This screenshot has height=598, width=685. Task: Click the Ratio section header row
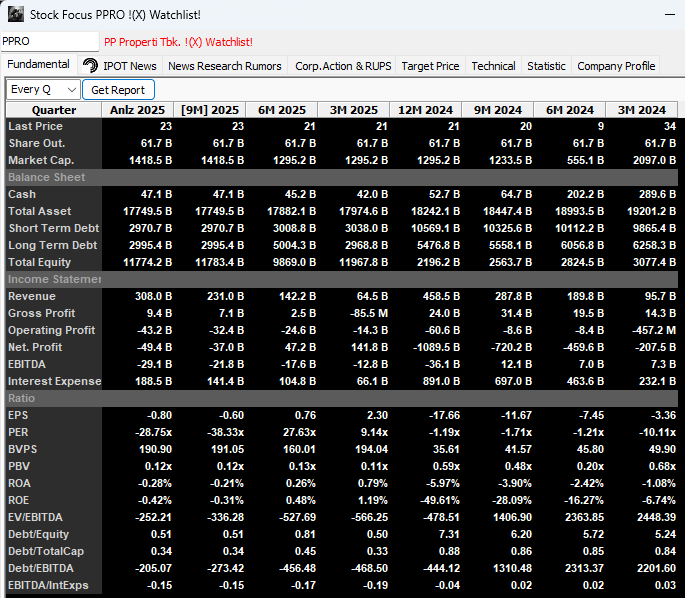21,398
